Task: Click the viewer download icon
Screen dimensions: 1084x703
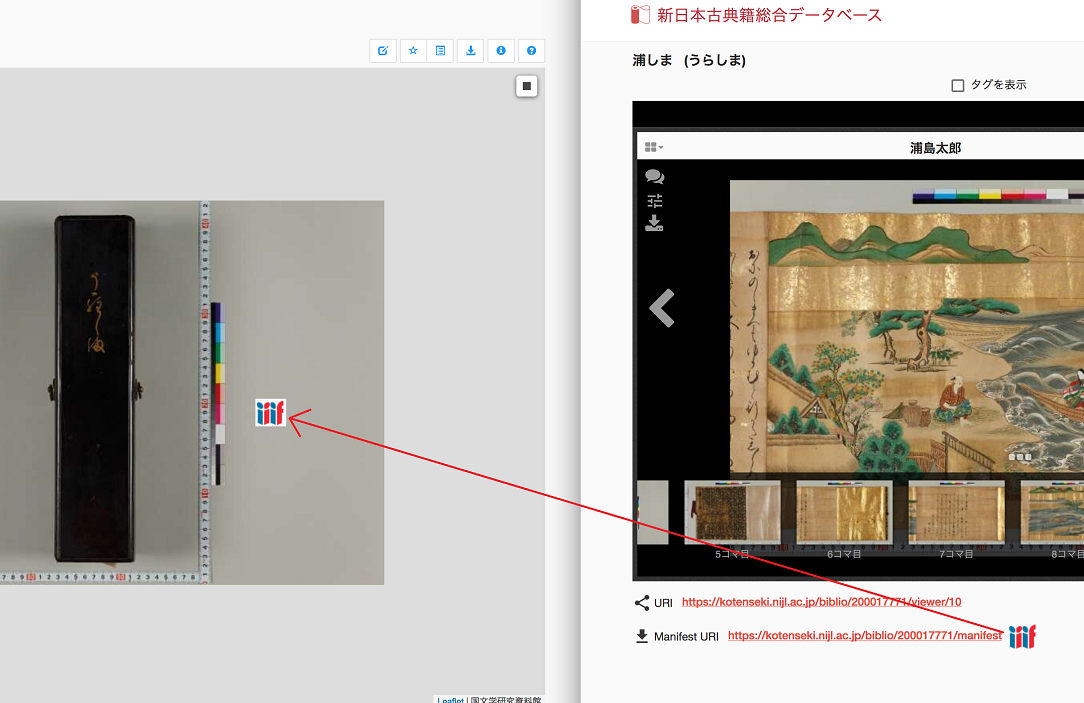Action: click(654, 223)
